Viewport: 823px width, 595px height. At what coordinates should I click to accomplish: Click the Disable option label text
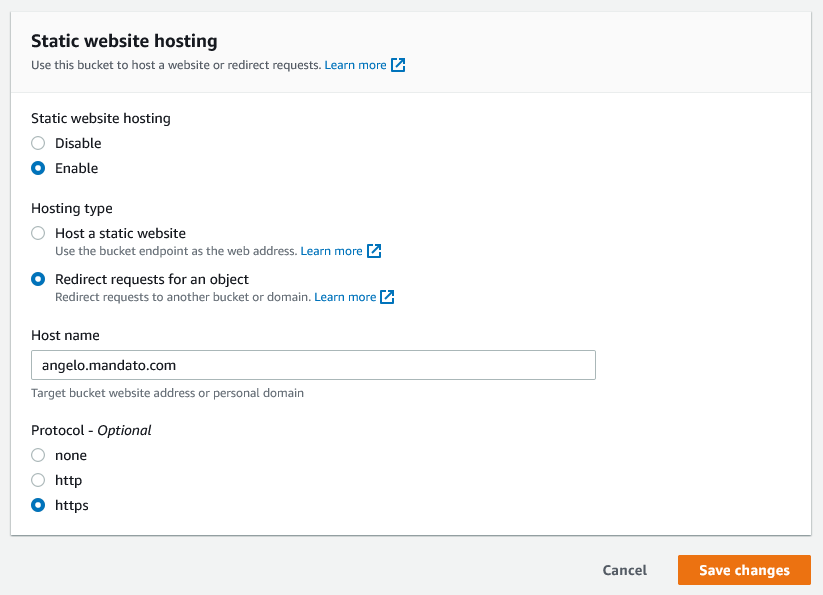(78, 143)
